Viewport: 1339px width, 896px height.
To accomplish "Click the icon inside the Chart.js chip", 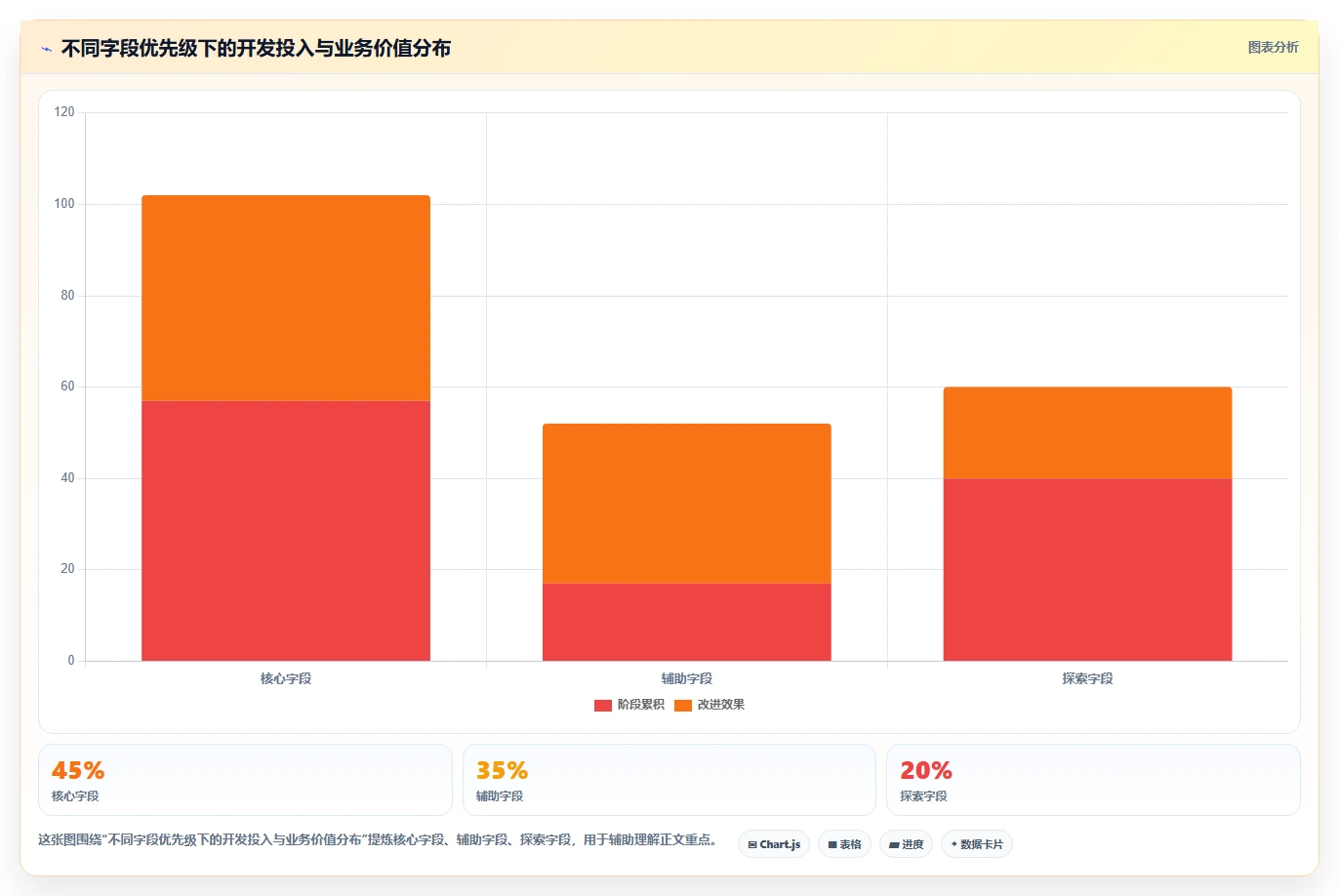I will (752, 845).
